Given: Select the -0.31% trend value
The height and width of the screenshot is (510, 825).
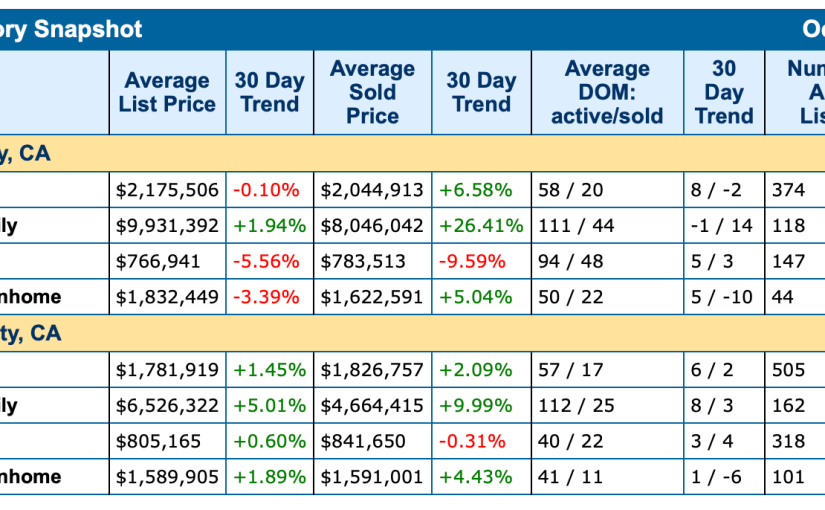Looking at the screenshot, I should (467, 441).
